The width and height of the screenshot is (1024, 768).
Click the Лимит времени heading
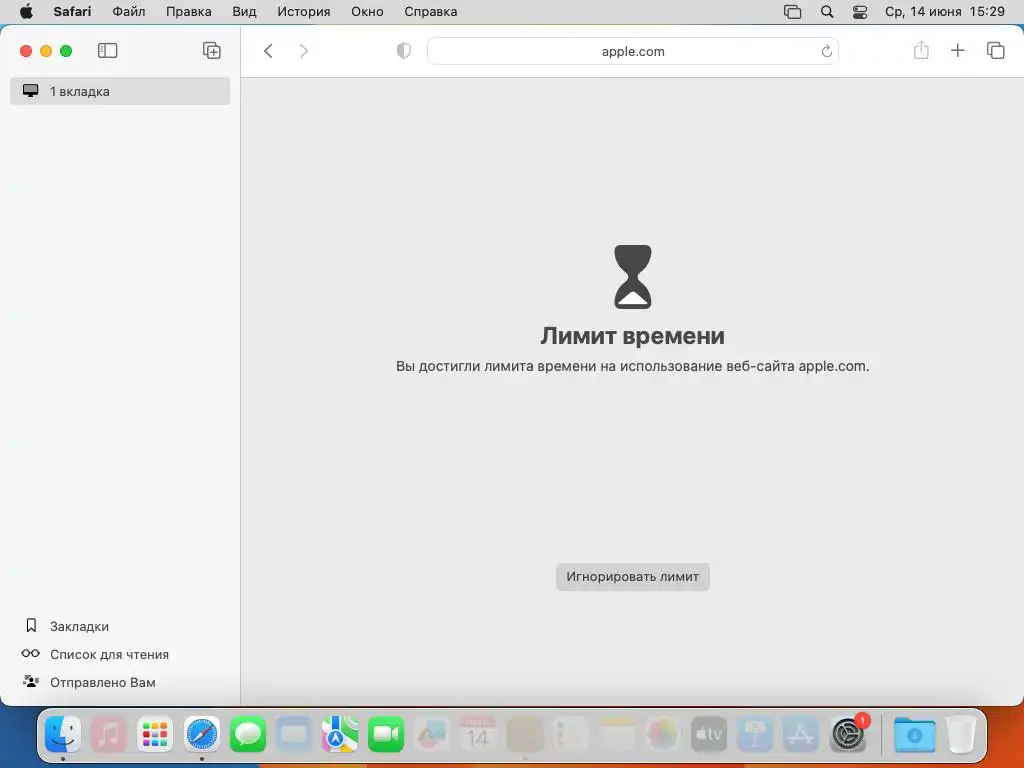[x=632, y=336]
